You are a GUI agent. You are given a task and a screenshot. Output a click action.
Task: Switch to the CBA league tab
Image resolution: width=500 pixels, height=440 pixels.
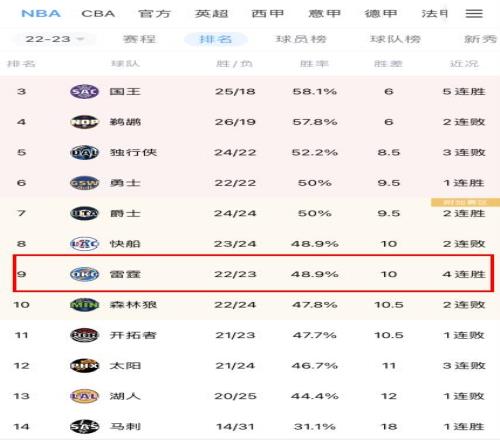click(x=98, y=14)
